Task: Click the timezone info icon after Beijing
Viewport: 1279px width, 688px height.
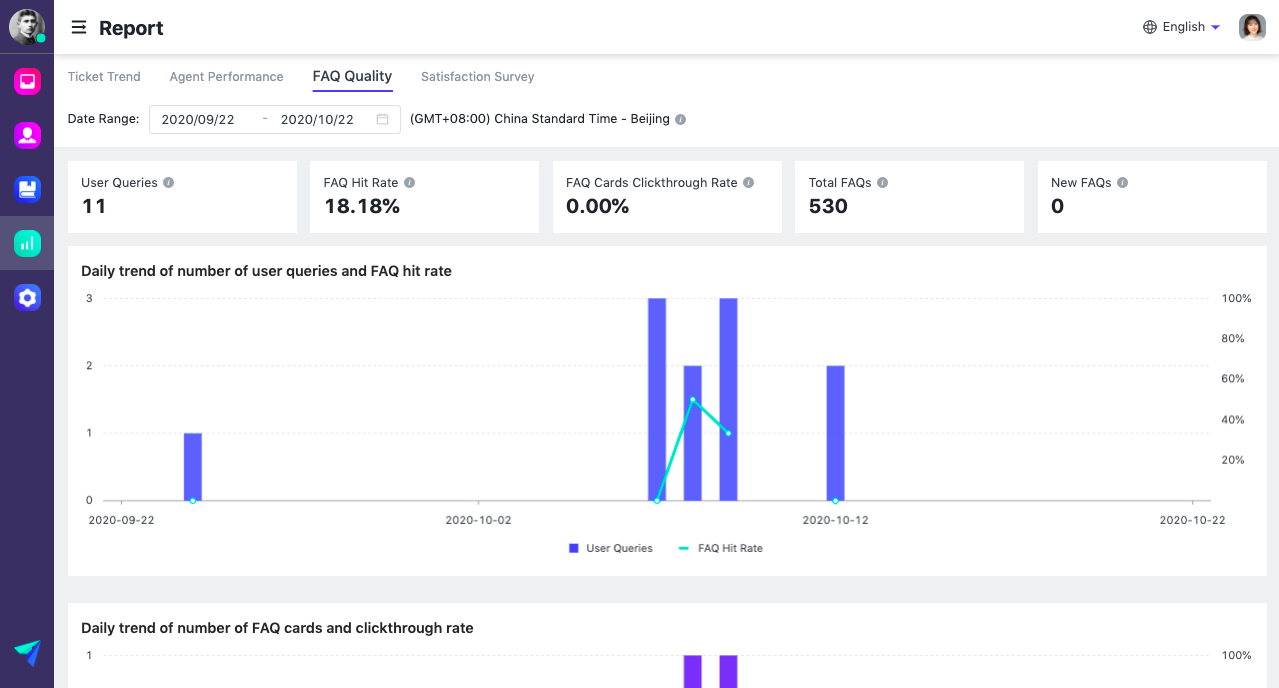Action: click(681, 119)
